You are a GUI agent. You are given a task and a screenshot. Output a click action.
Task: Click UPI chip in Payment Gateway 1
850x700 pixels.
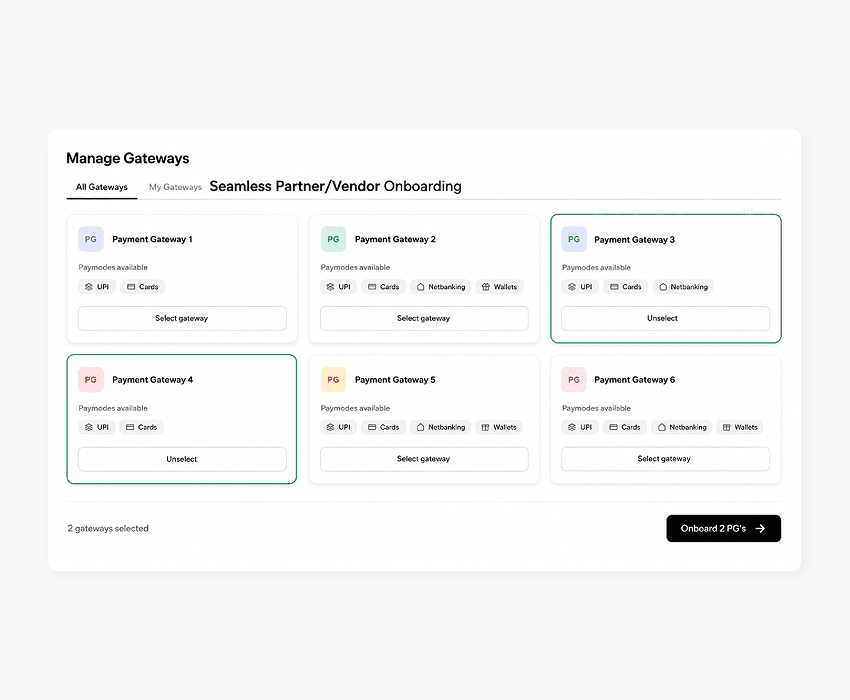96,287
